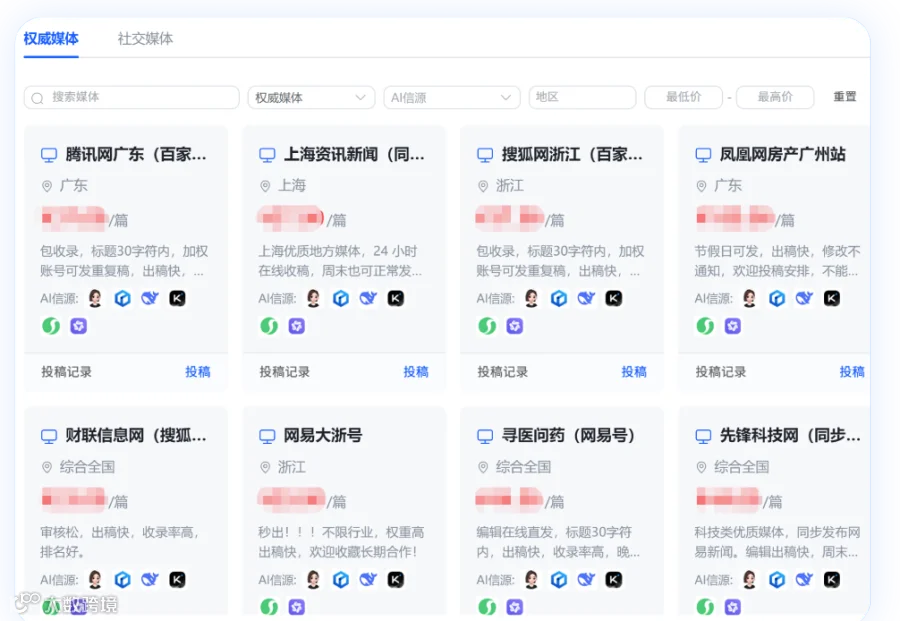The height and width of the screenshot is (621, 900).
Task: Click 投稿 on the 搜狐网浙江 card
Action: point(634,371)
